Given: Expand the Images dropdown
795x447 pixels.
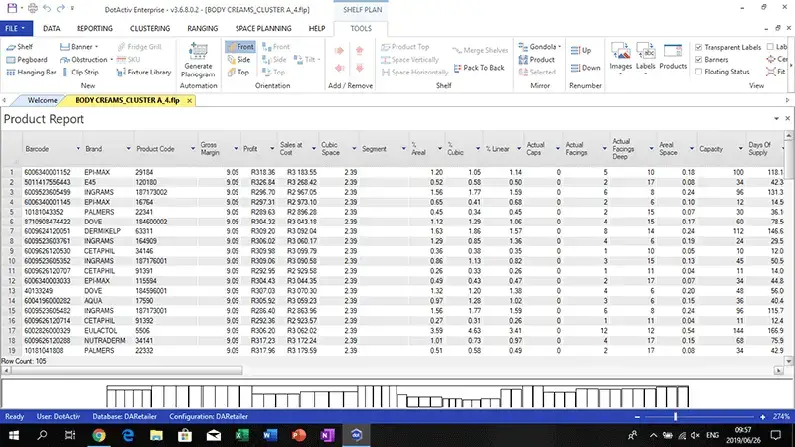Looking at the screenshot, I should 621,73.
